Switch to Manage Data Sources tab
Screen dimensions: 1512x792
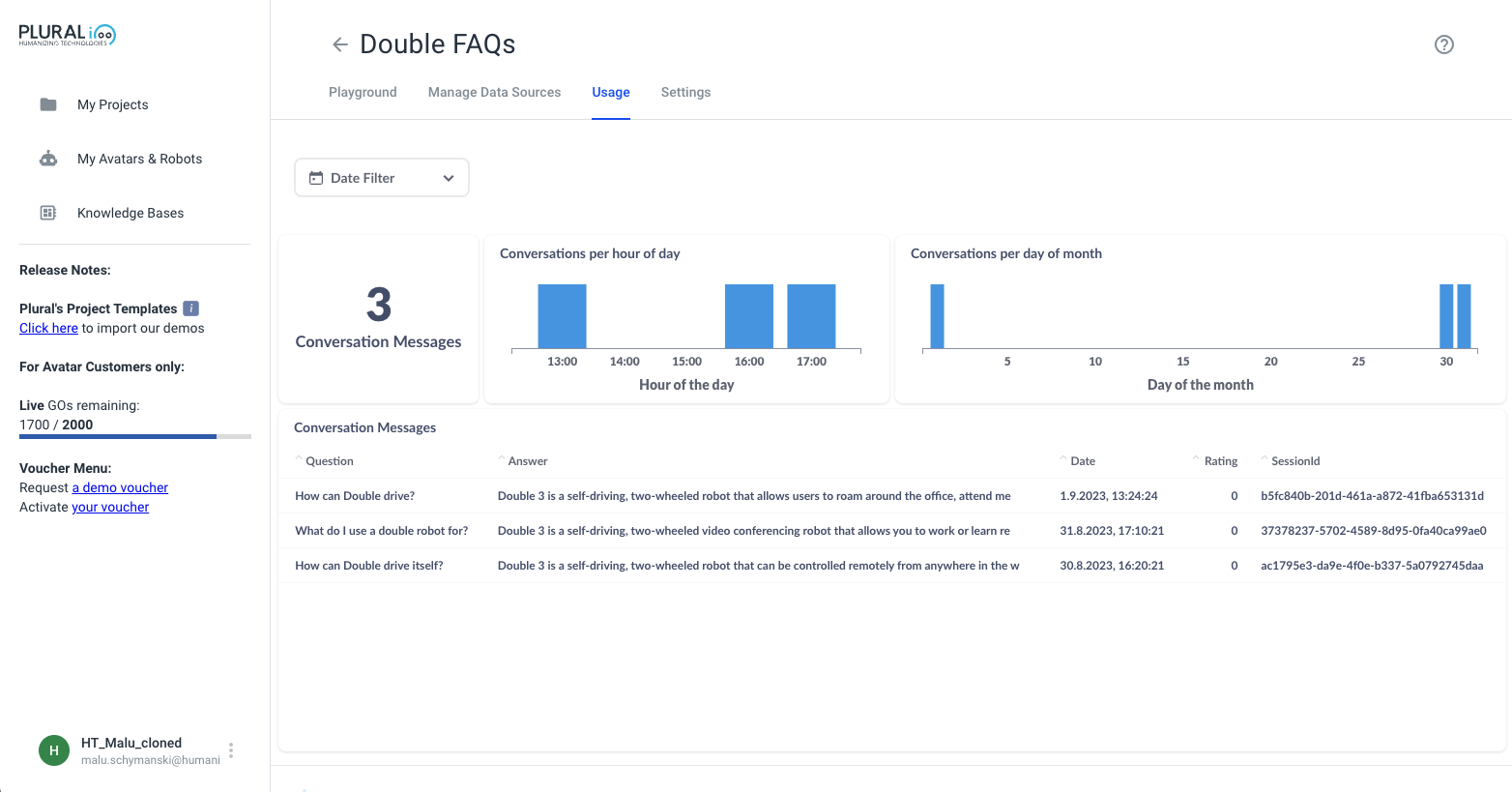(494, 93)
